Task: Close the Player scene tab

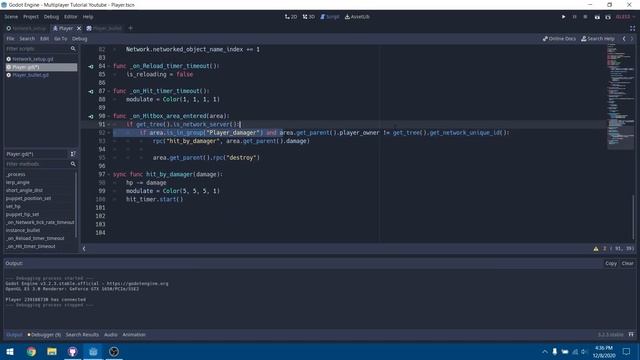Action: 79,28
